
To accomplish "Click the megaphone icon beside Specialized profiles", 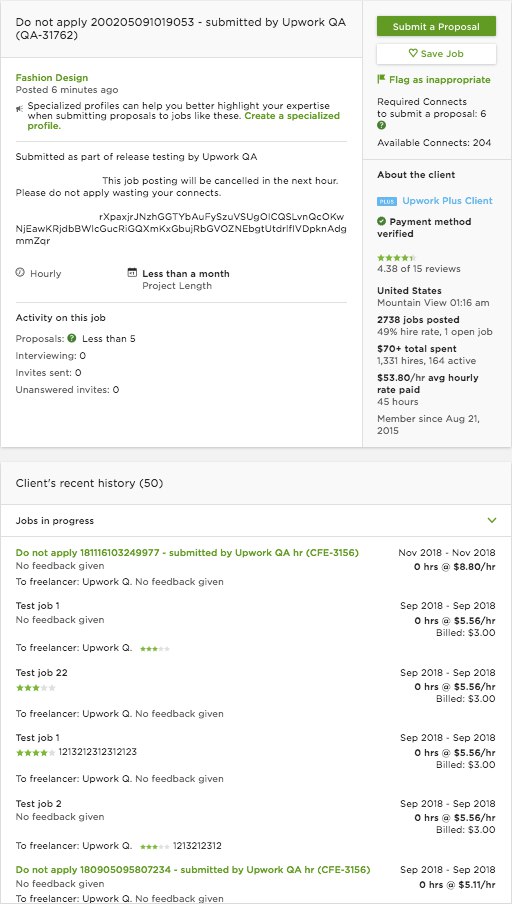I will (20, 108).
